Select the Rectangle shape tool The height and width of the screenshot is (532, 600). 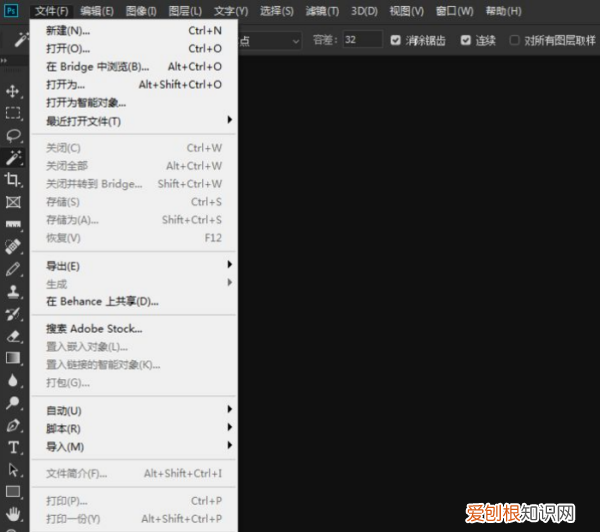click(x=13, y=491)
